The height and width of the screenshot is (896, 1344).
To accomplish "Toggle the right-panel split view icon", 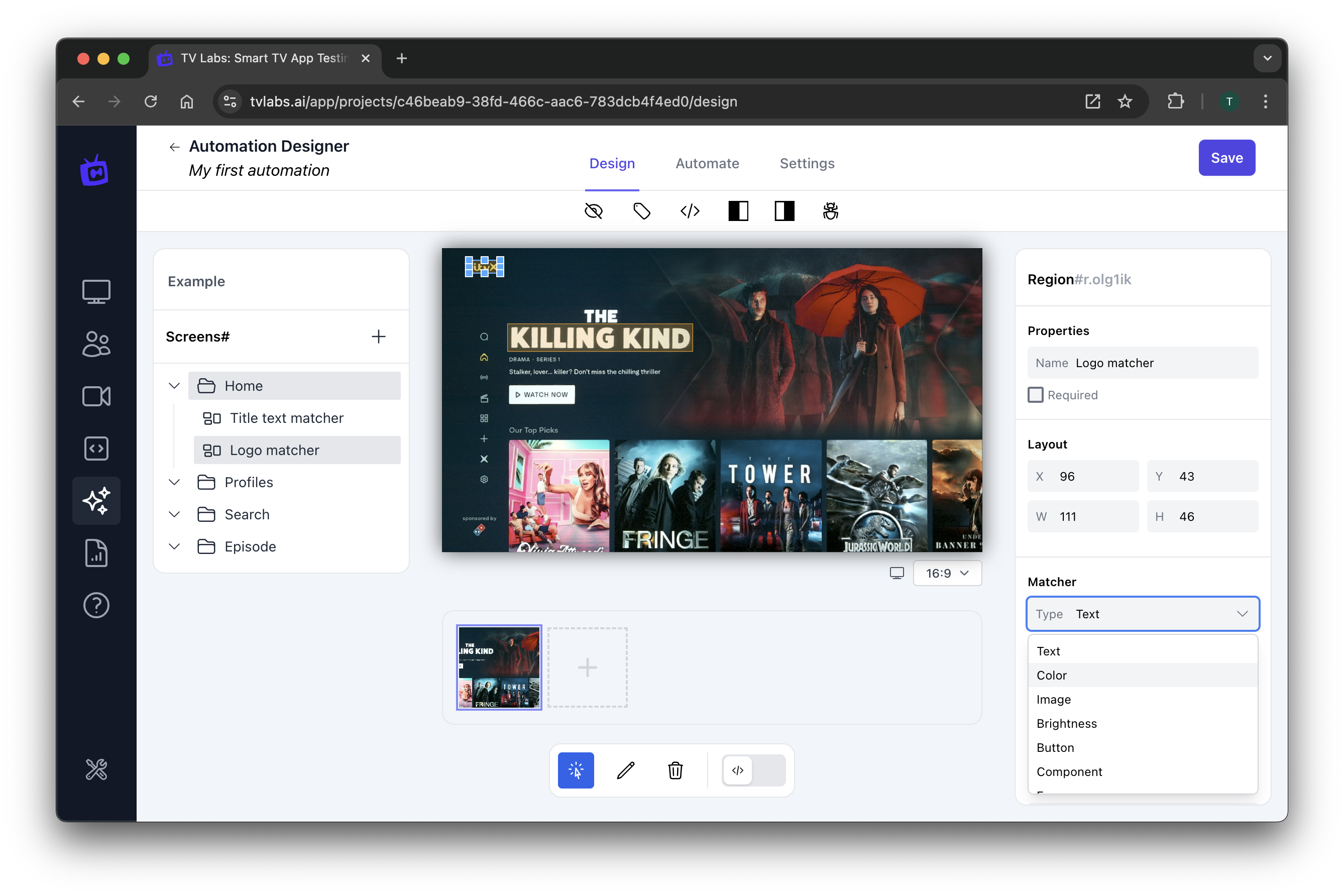I will pos(784,211).
